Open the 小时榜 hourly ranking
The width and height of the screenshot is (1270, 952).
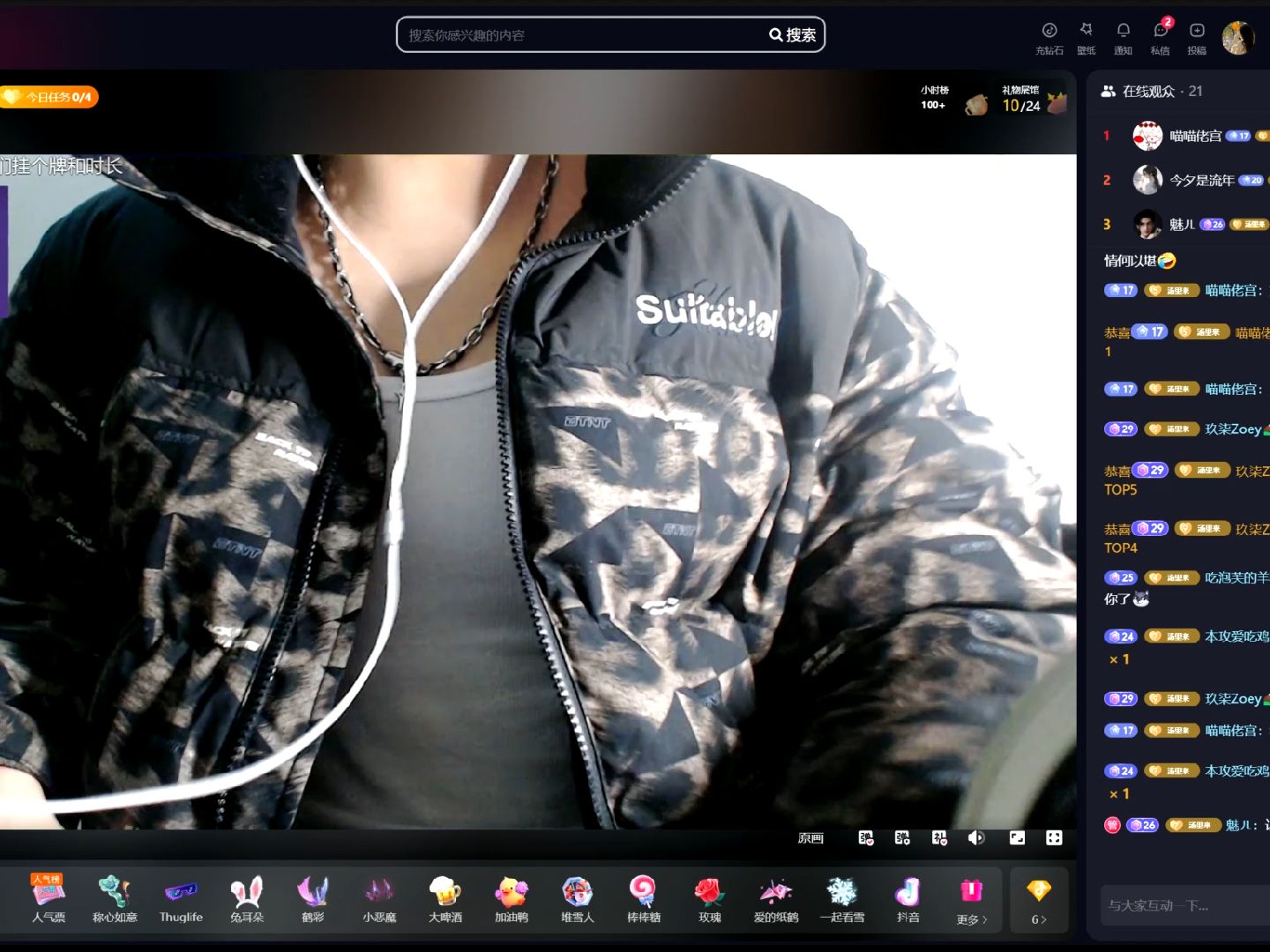934,97
